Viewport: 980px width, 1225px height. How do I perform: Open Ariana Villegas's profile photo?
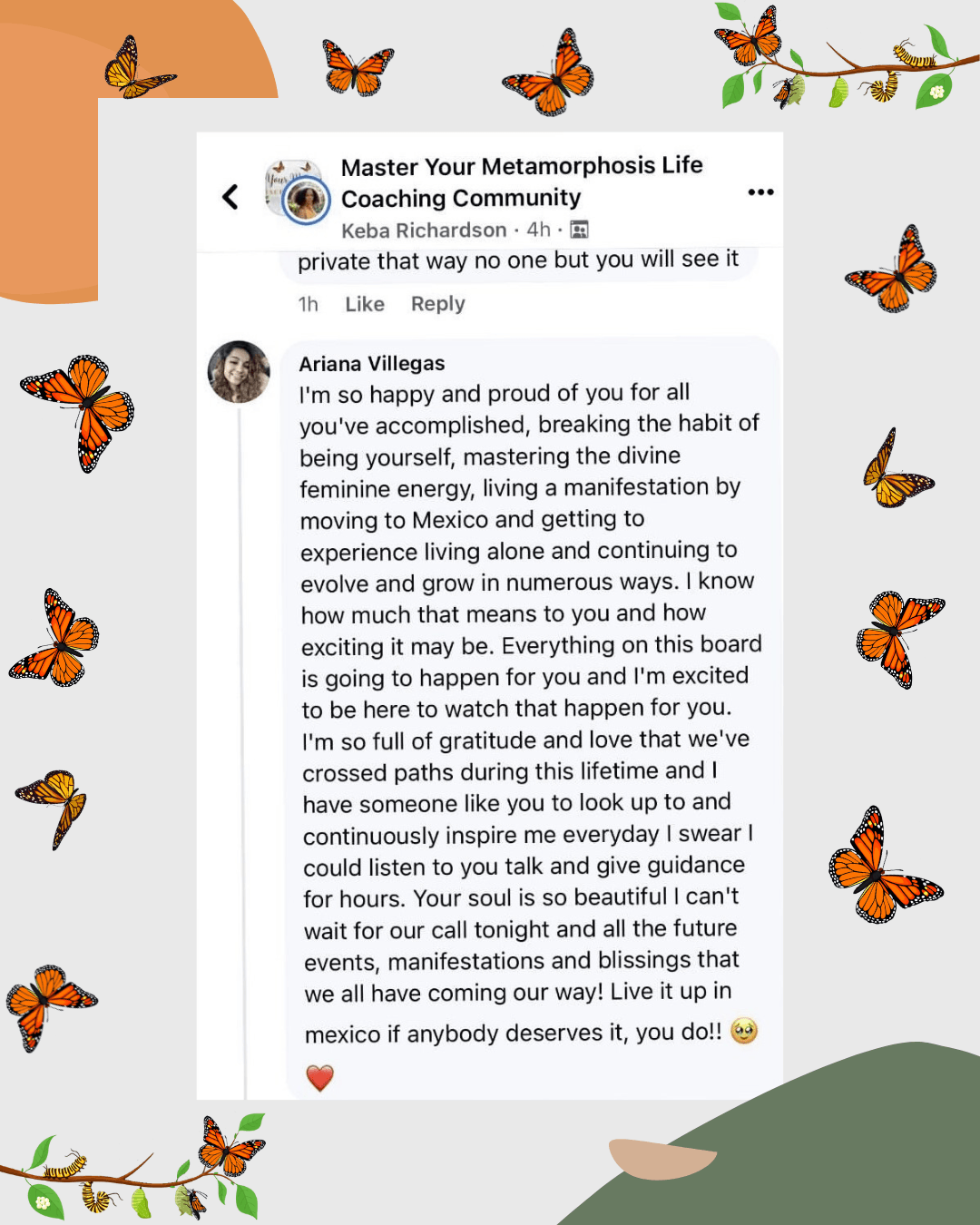point(239,371)
